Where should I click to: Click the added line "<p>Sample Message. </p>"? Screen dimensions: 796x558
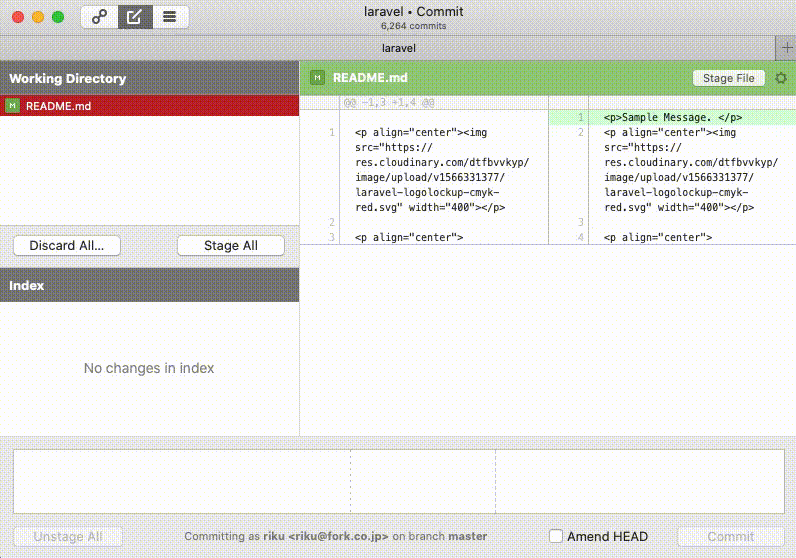tap(673, 118)
